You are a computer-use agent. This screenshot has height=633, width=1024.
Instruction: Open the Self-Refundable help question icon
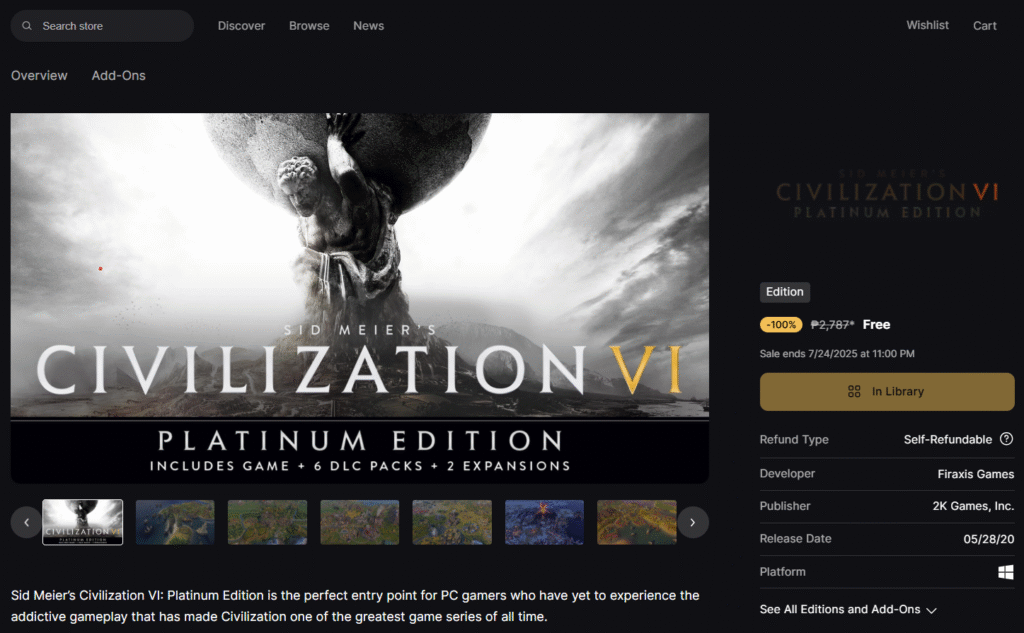(x=1006, y=439)
